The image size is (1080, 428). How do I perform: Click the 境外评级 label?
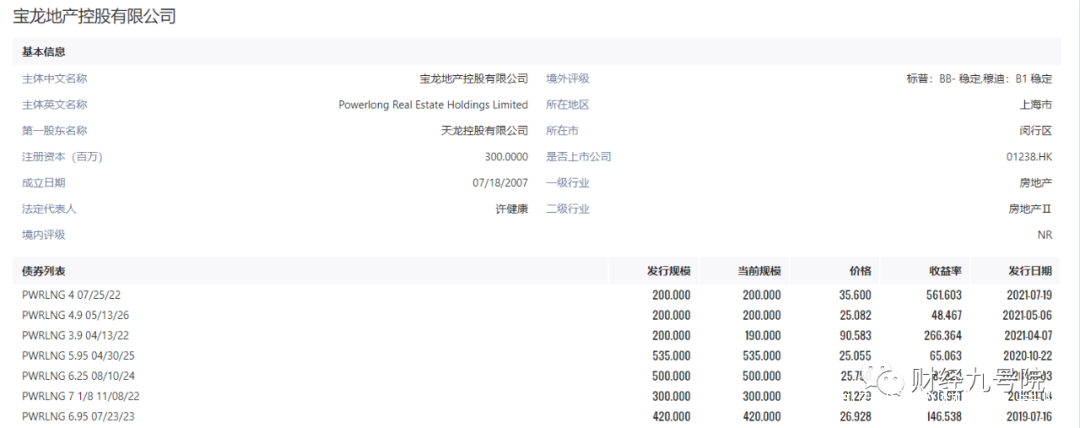click(568, 79)
